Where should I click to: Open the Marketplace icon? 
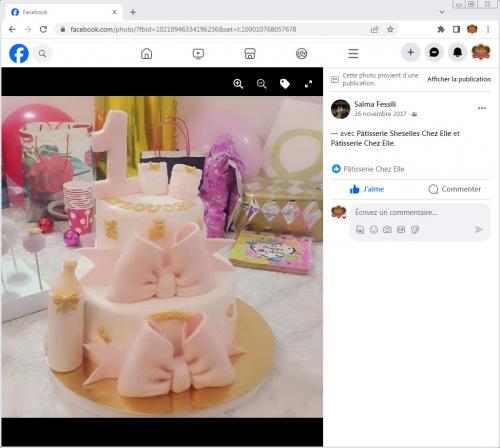250,53
